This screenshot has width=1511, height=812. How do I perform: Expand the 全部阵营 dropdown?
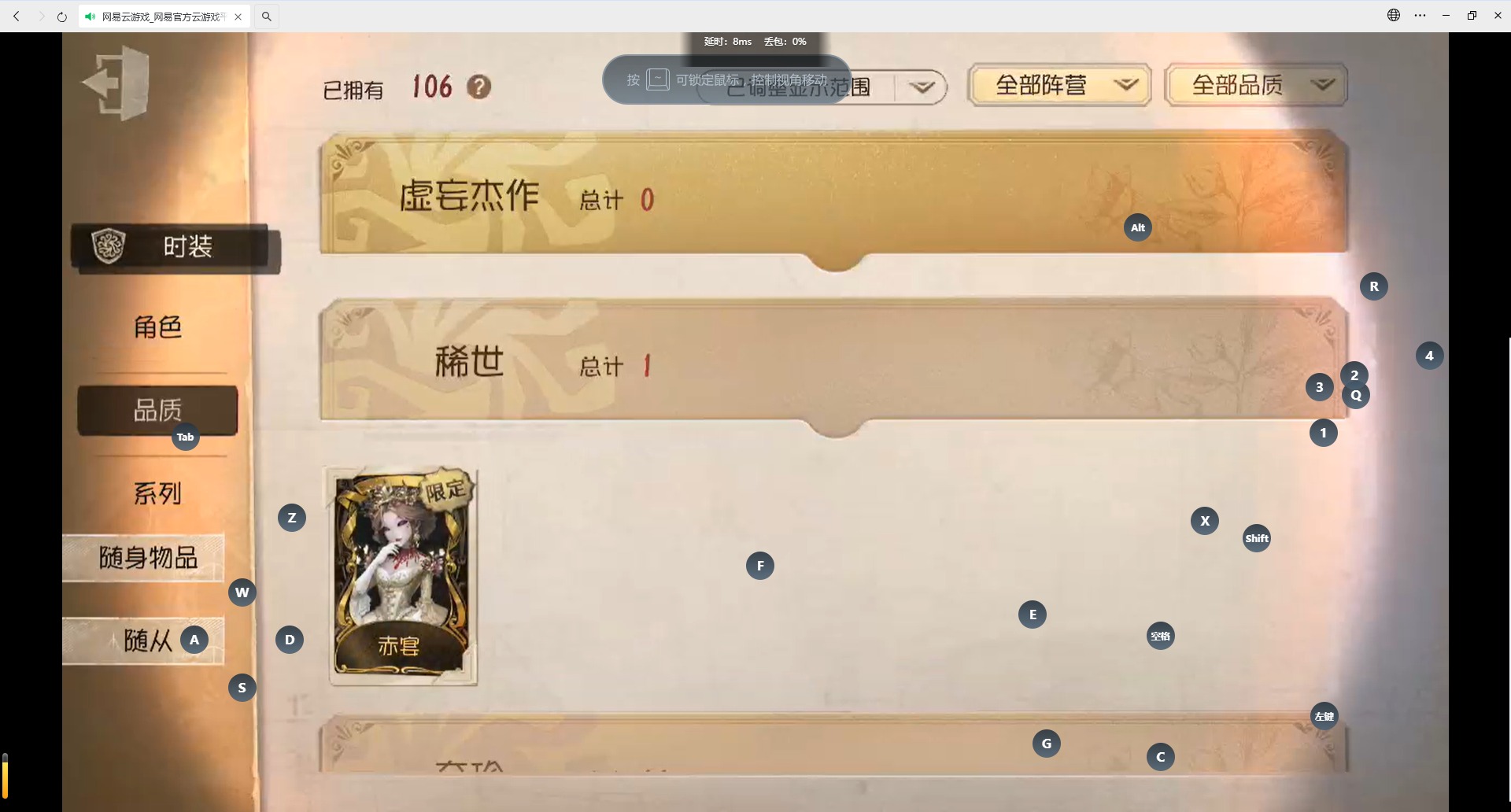point(1059,85)
